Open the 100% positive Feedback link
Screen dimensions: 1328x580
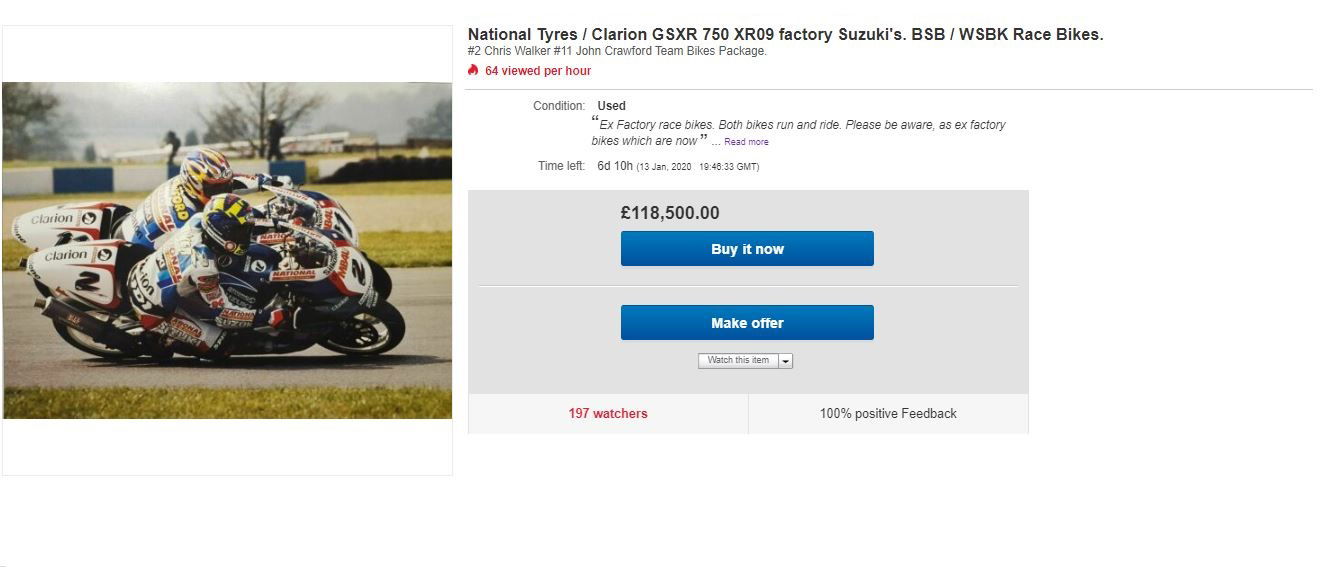(x=888, y=413)
